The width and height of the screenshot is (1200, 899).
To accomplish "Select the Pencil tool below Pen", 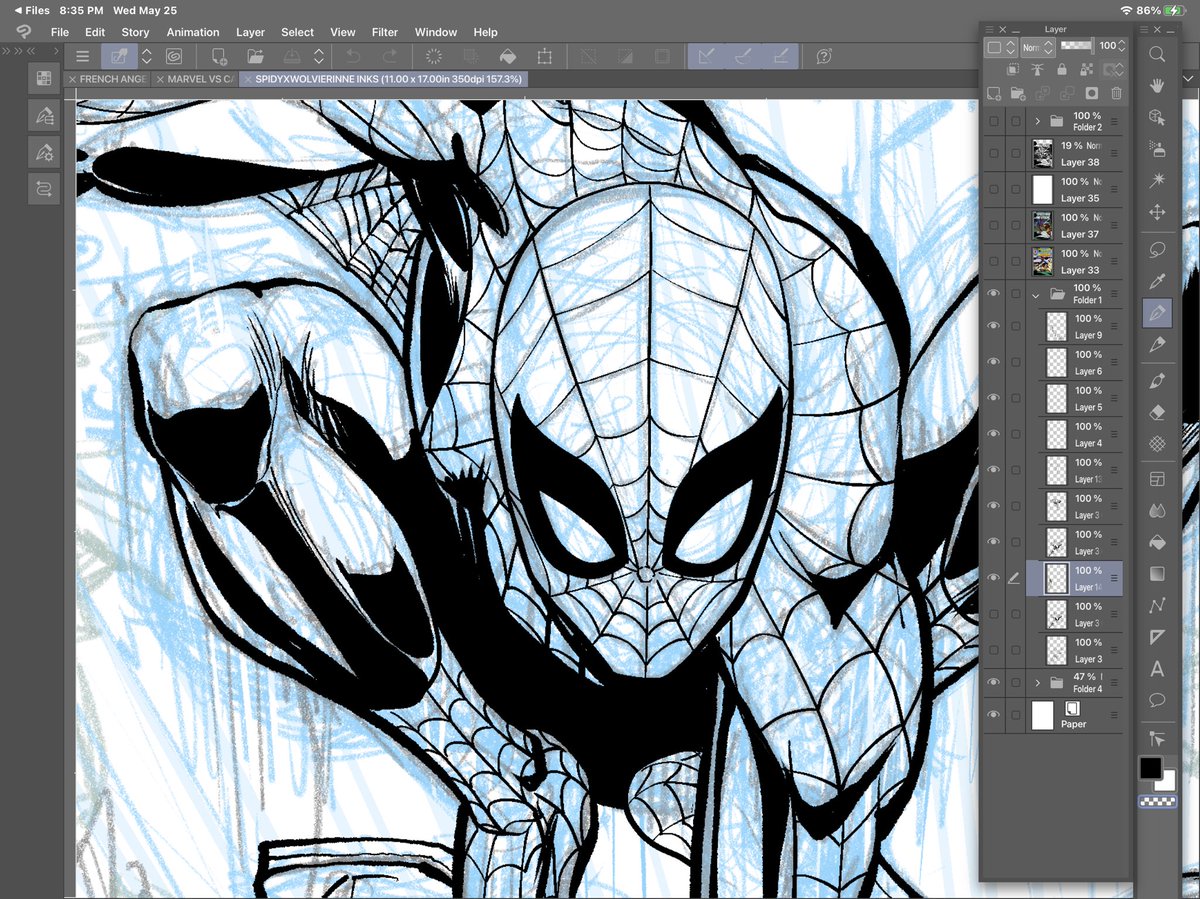I will point(1157,344).
